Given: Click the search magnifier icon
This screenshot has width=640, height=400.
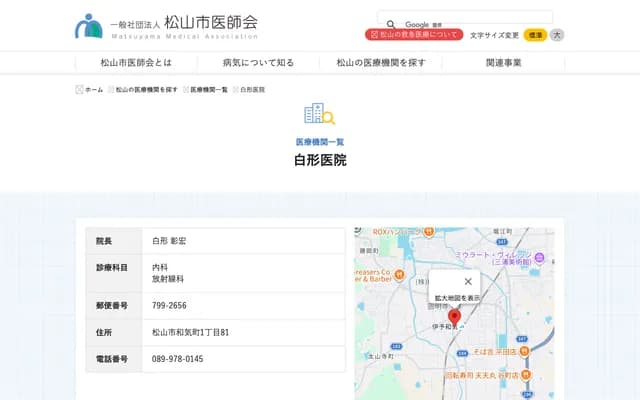Looking at the screenshot, I should [390, 24].
